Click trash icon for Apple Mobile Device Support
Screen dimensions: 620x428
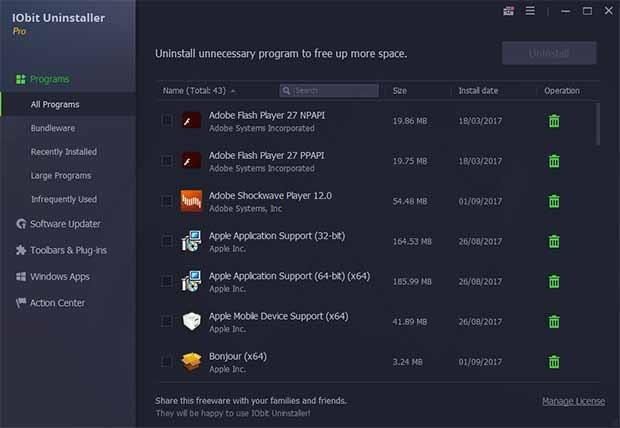pos(554,322)
